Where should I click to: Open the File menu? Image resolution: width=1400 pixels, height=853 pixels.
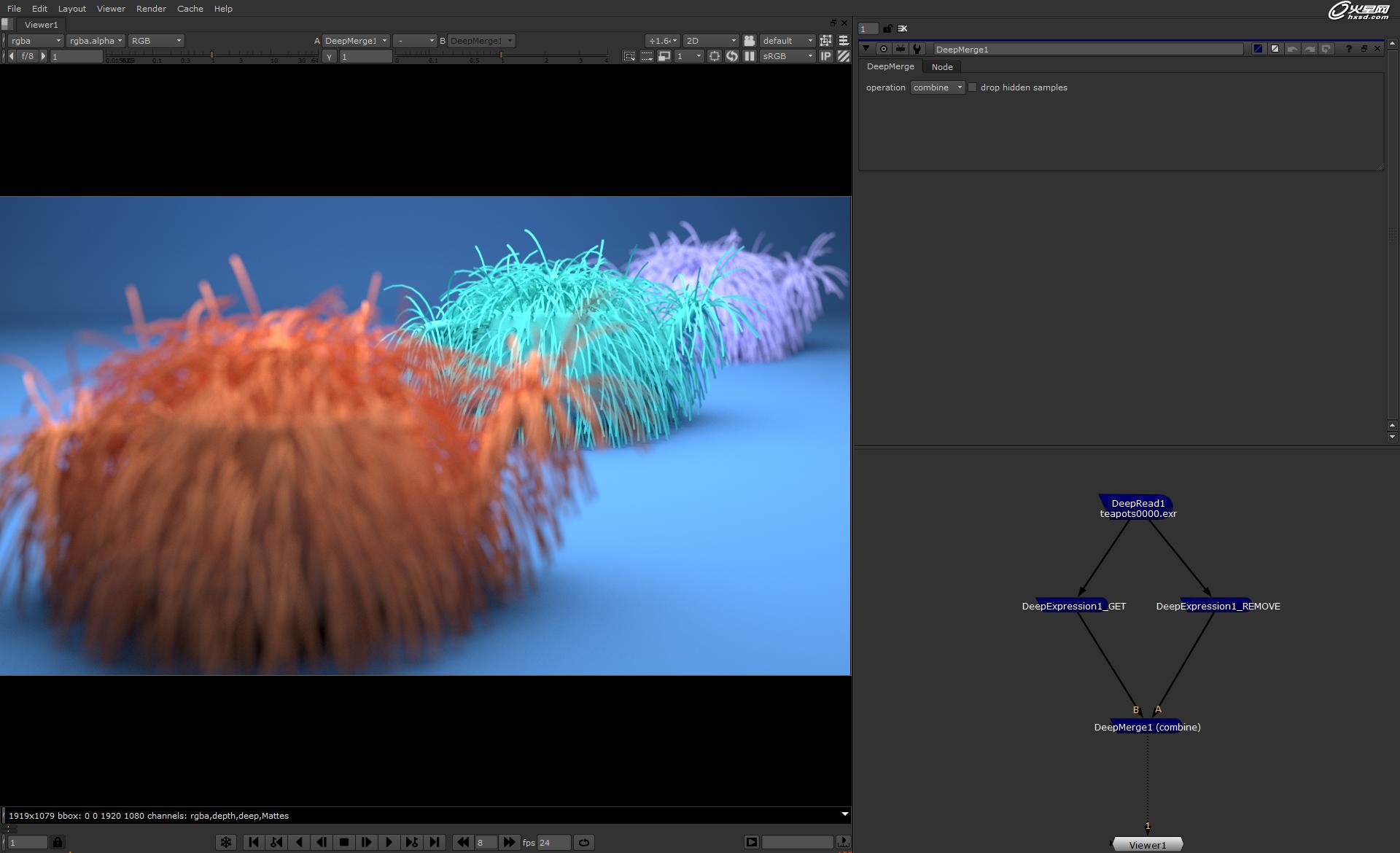(14, 9)
